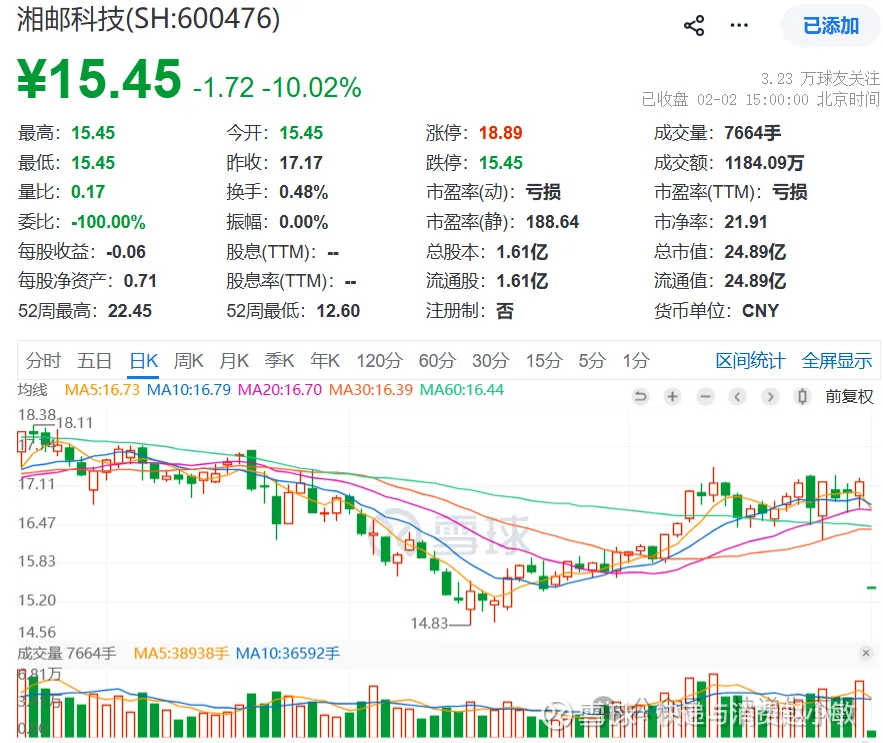
Task: Switch to the 1分 chart tab
Action: click(x=636, y=360)
